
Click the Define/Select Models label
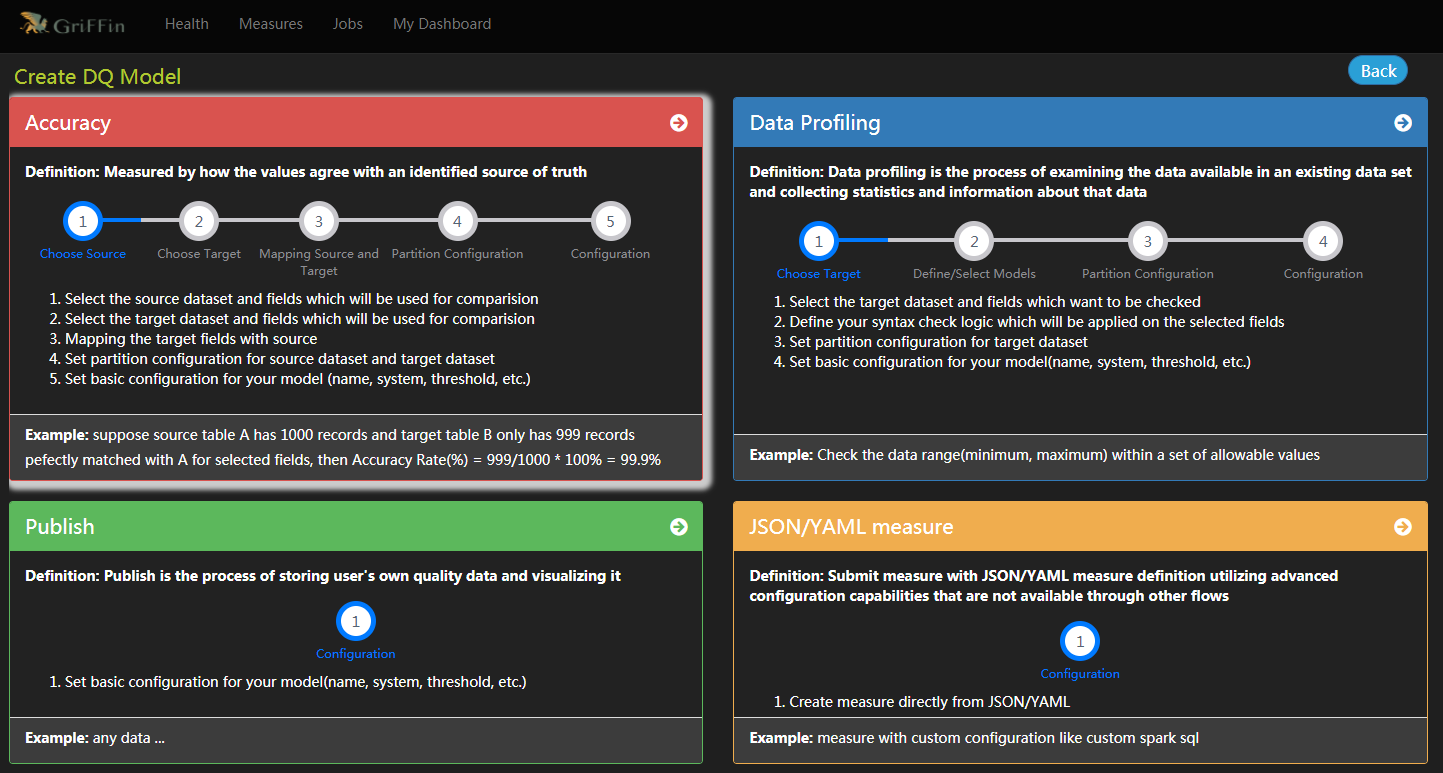[974, 274]
